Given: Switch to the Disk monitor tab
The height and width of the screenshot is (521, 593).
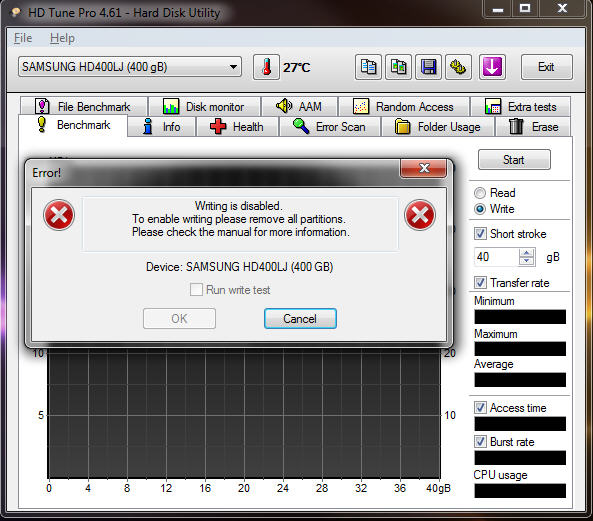Looking at the screenshot, I should tap(205, 107).
